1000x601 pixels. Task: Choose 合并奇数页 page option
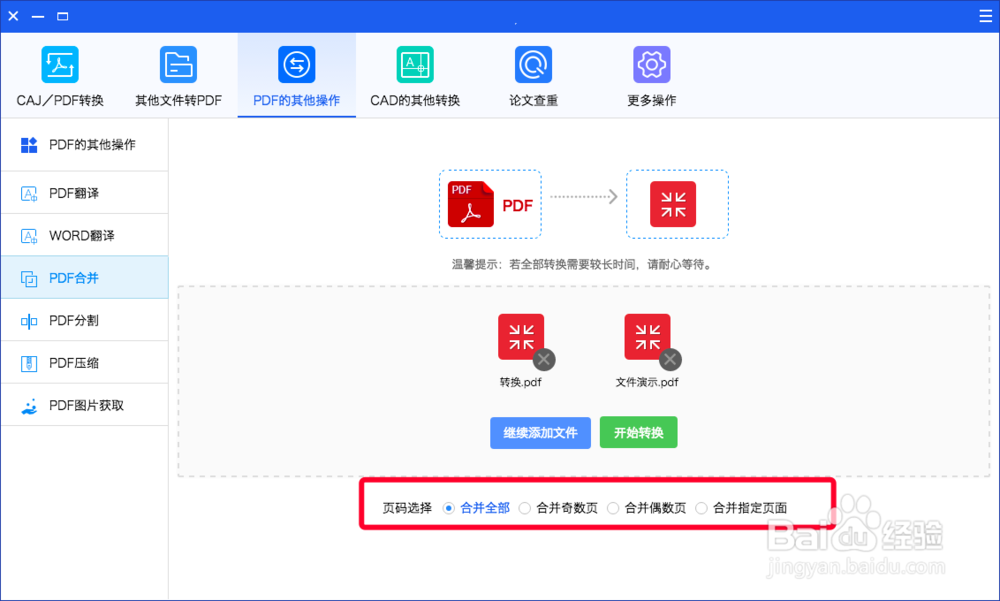coord(524,507)
